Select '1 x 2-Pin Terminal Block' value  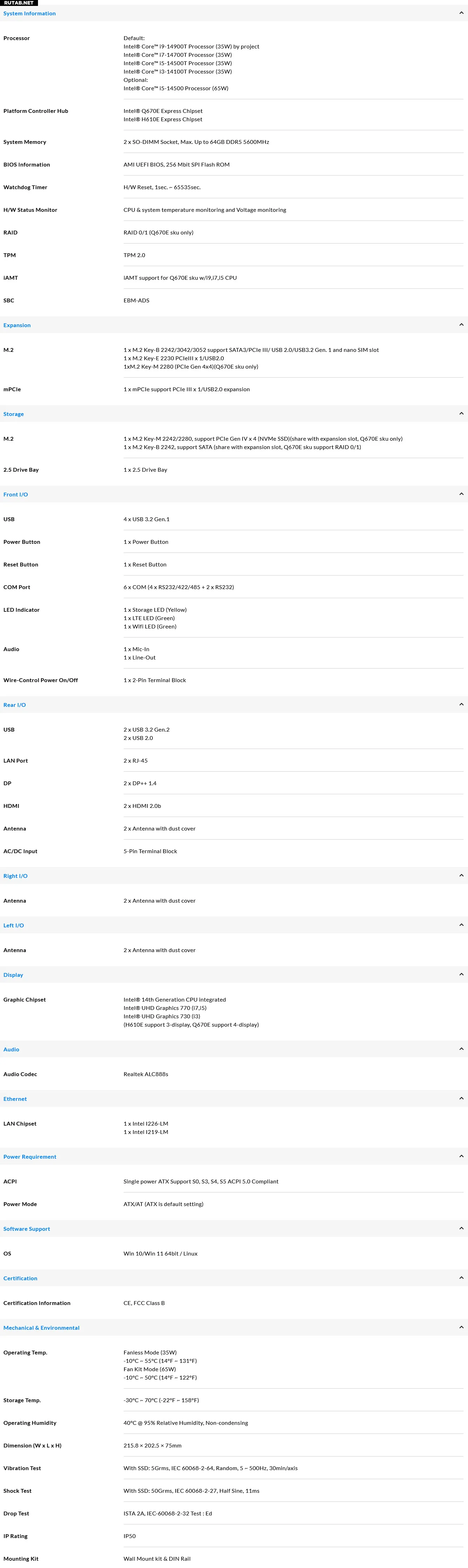coord(155,680)
